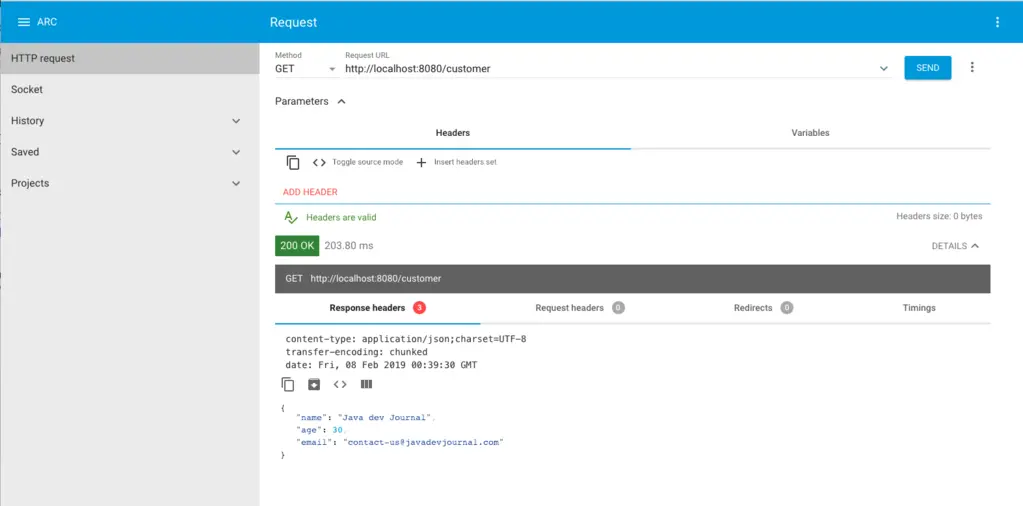Expand the Request URL history dropdown
1023x506 pixels.
pyautogui.click(x=883, y=68)
